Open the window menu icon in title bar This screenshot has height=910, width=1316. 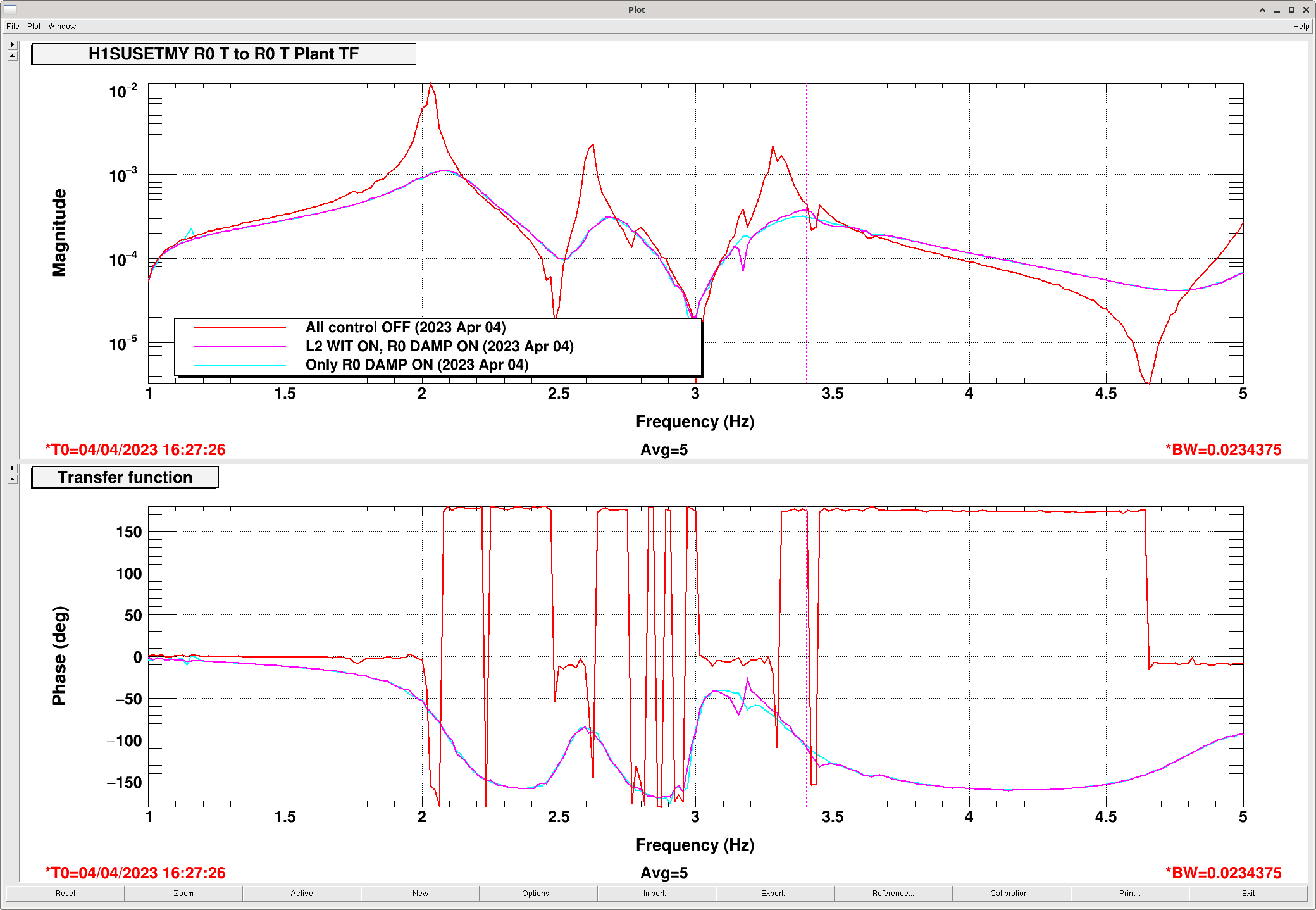9,9
